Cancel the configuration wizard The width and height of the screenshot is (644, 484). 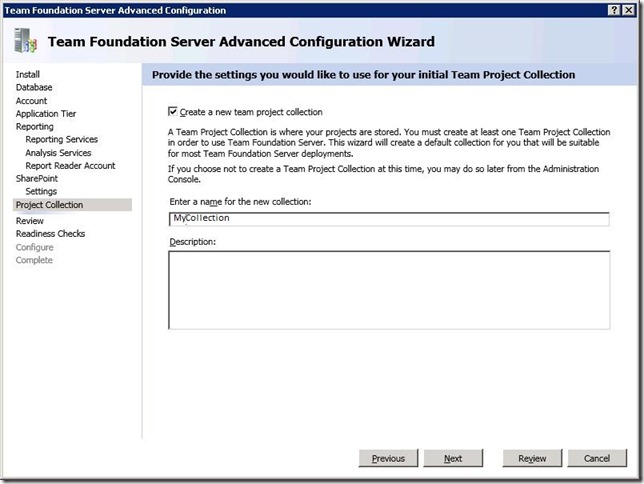(x=597, y=458)
